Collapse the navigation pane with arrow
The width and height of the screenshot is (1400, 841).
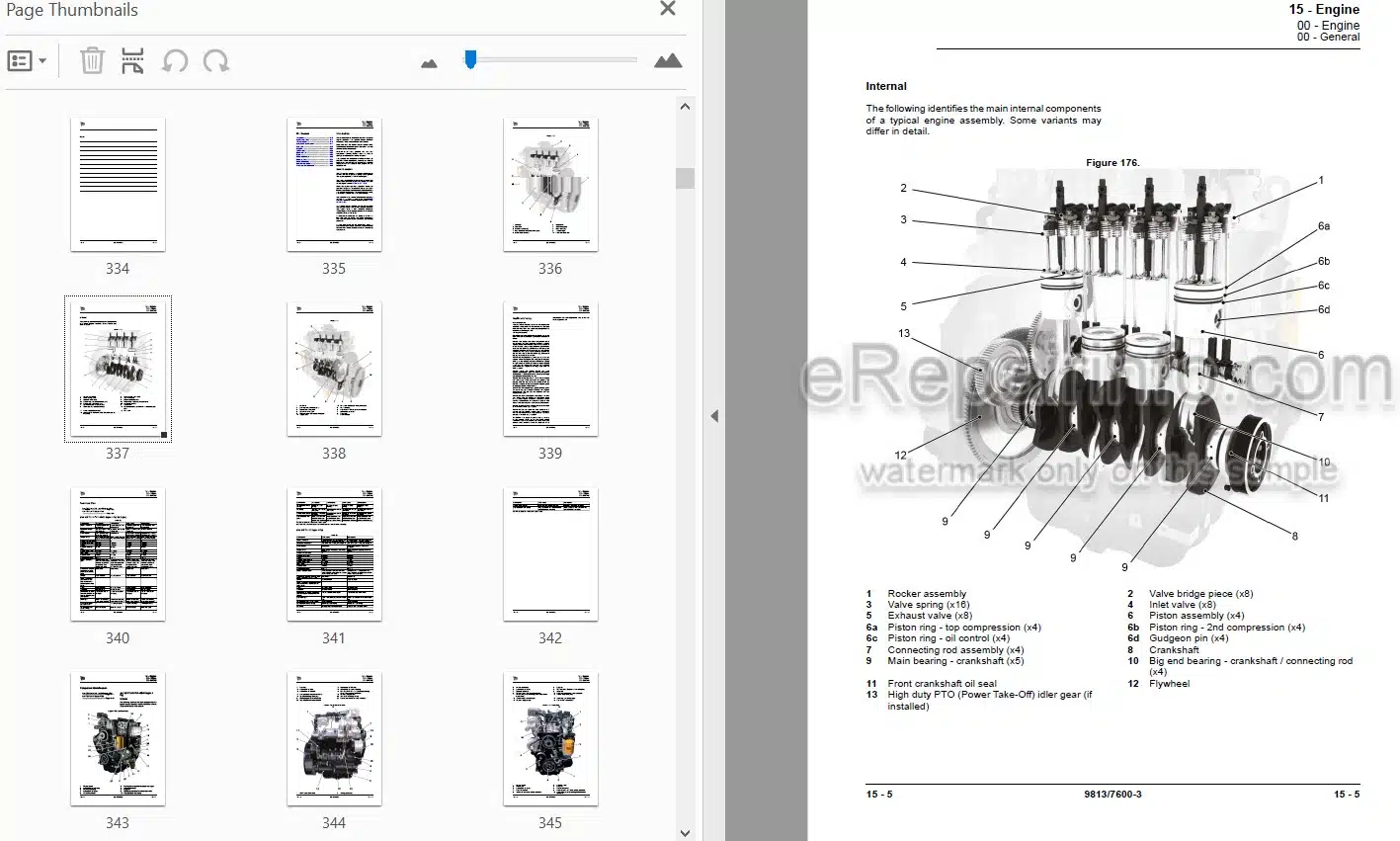tap(714, 416)
